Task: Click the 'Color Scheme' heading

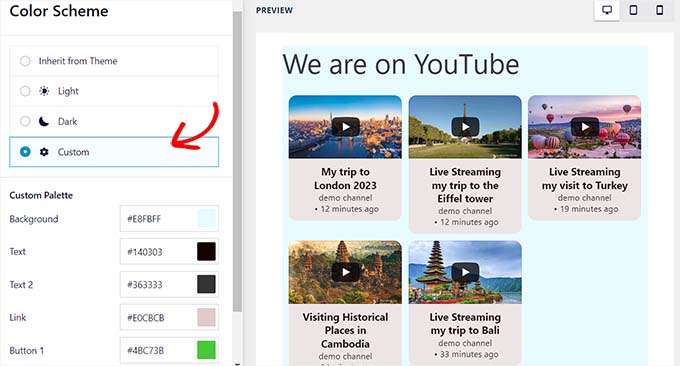Action: tap(59, 11)
